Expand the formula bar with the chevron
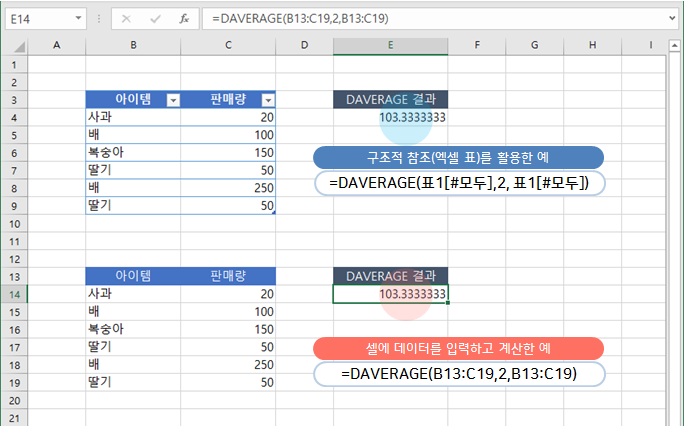This screenshot has height=428, width=684. pos(672,18)
